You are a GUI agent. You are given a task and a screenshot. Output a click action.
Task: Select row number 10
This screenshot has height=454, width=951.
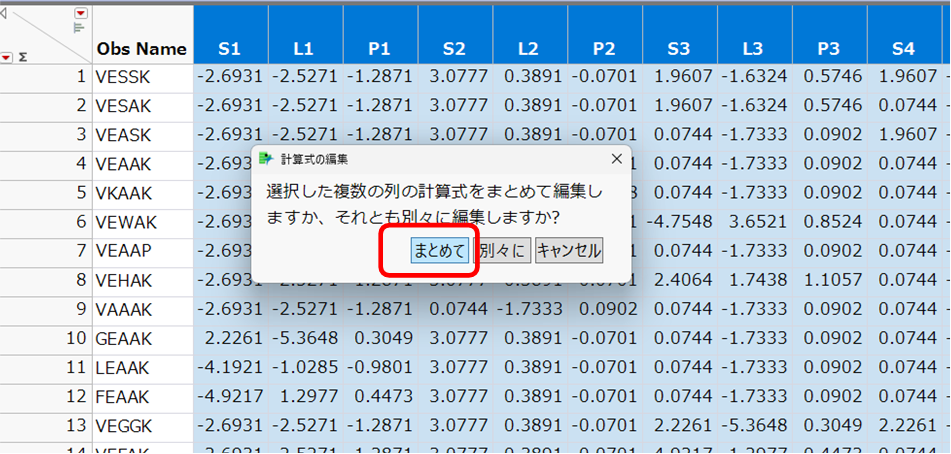(x=45, y=339)
